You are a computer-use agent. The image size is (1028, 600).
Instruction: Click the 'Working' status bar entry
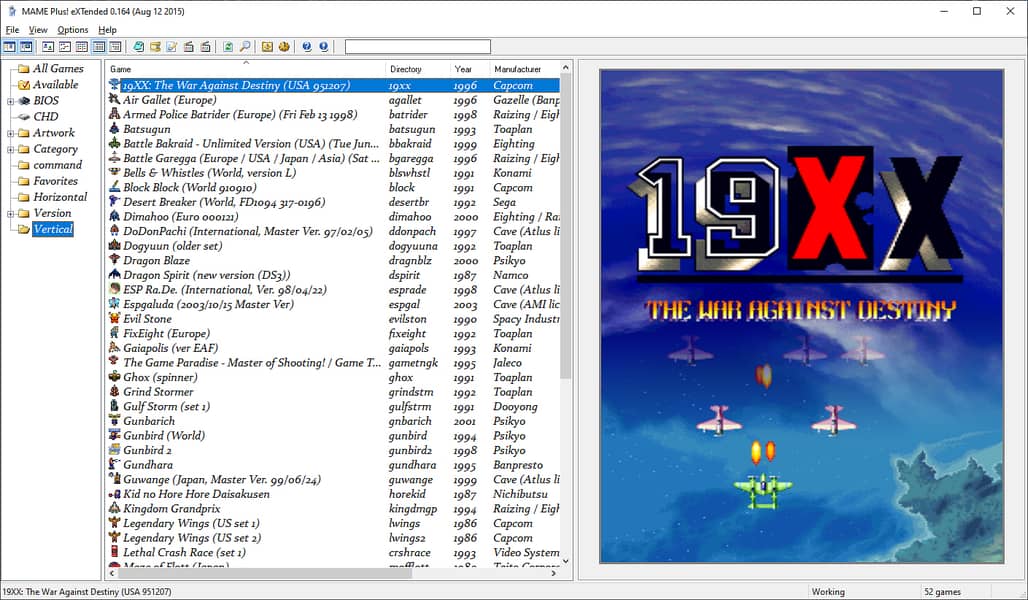tap(828, 591)
